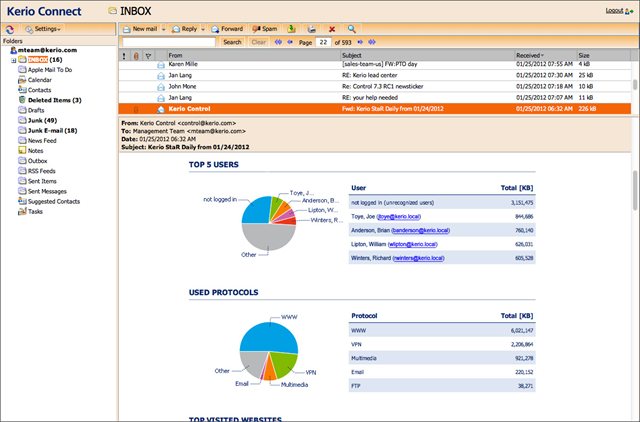Open Jan Lang's your help needed message

[x=375, y=98]
